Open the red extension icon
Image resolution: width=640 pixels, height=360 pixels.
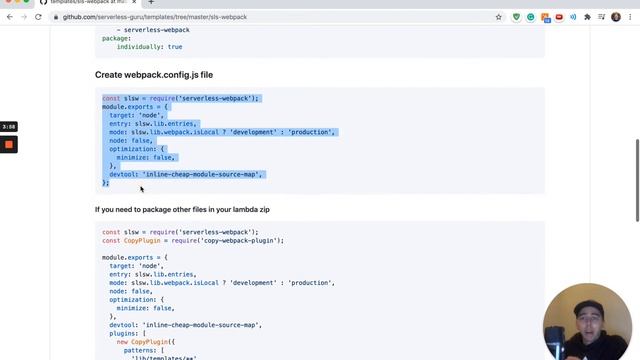pyautogui.click(x=559, y=17)
